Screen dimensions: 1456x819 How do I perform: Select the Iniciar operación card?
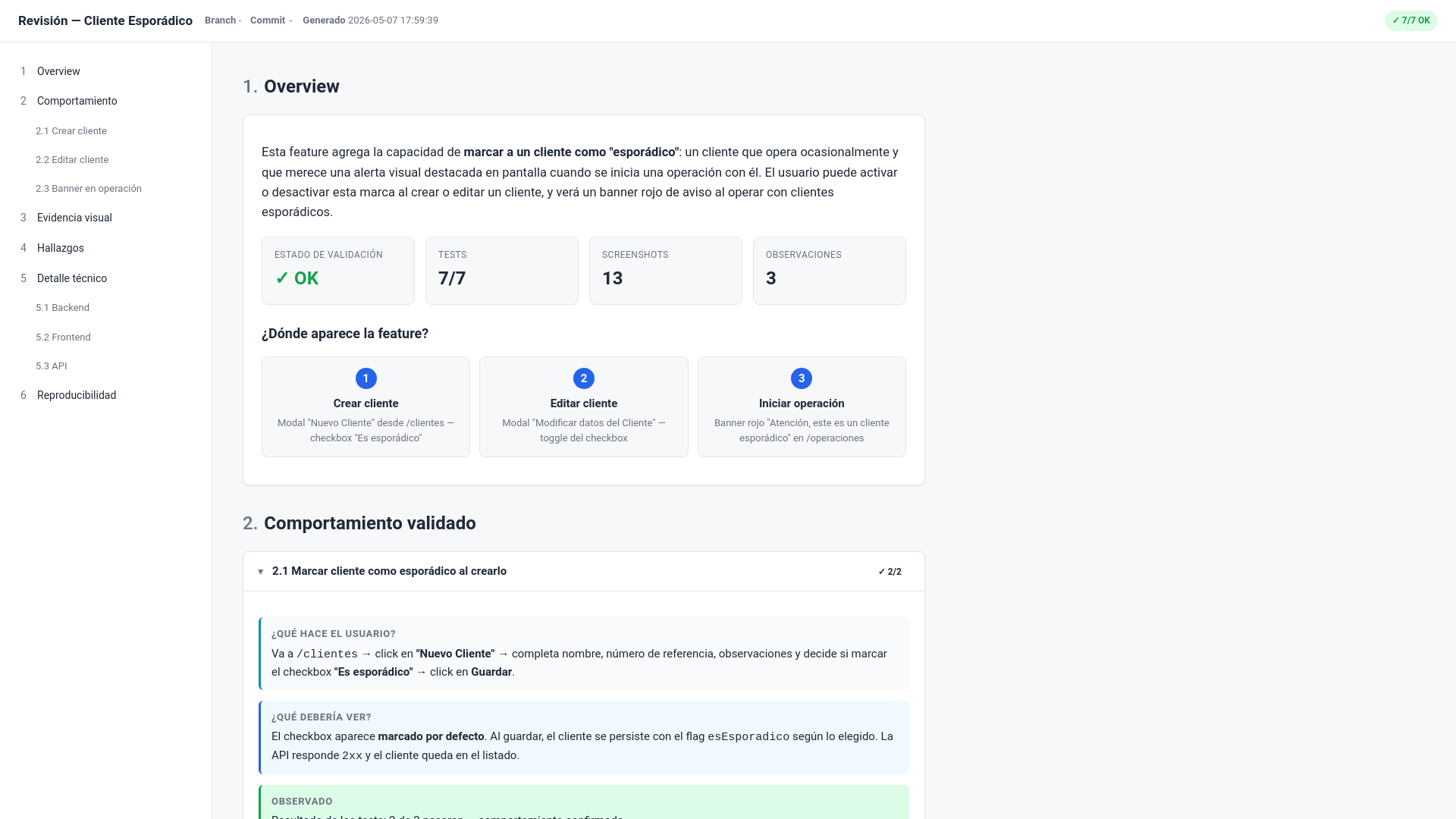[x=802, y=406]
